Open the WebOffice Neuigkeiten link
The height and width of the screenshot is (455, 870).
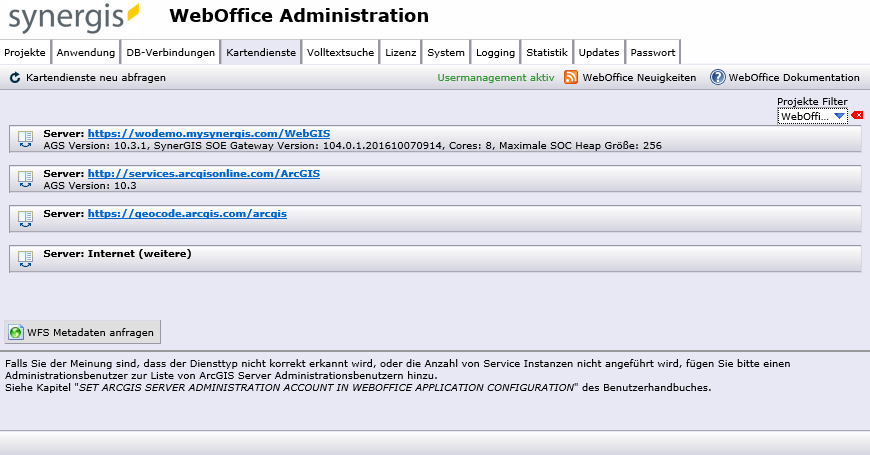coord(639,78)
